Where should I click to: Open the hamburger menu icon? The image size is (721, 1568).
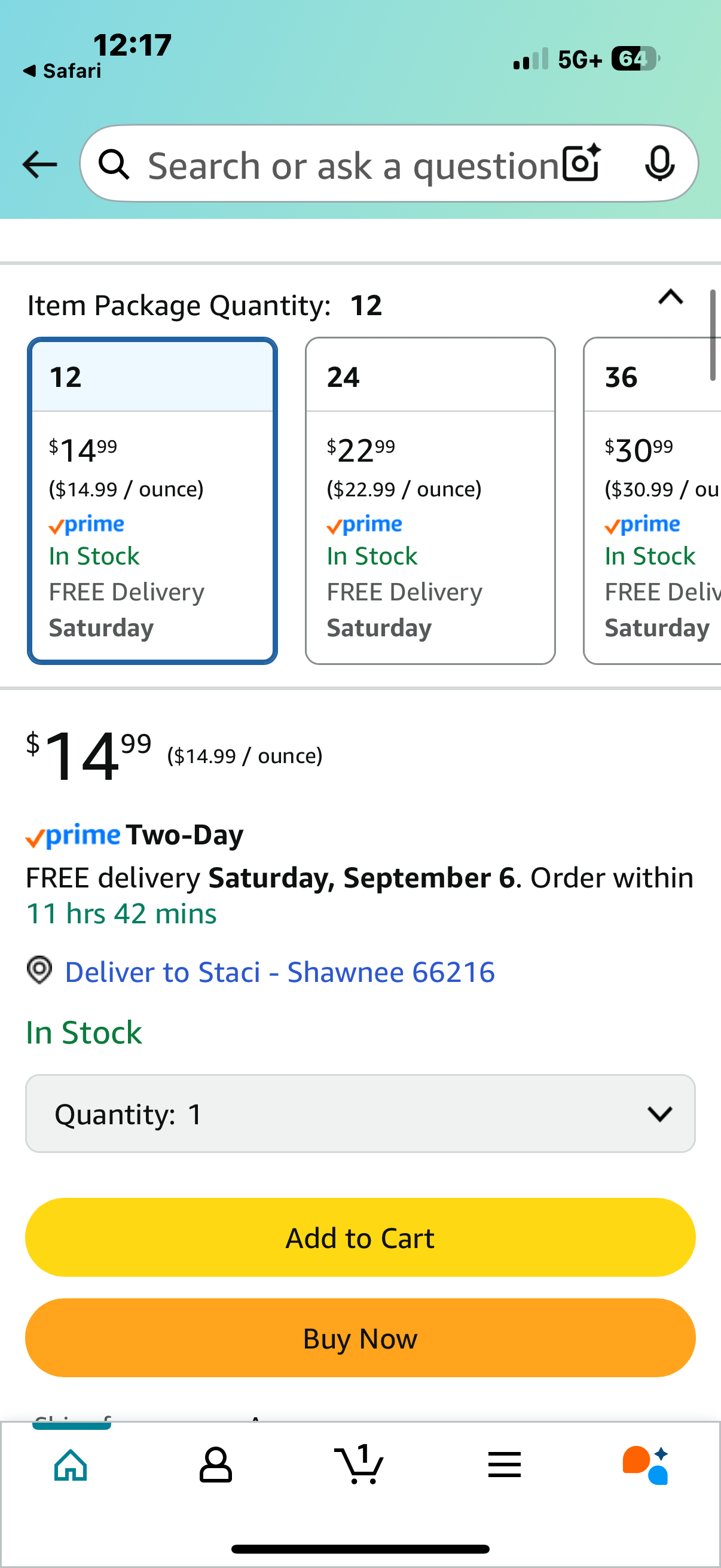[x=504, y=1465]
